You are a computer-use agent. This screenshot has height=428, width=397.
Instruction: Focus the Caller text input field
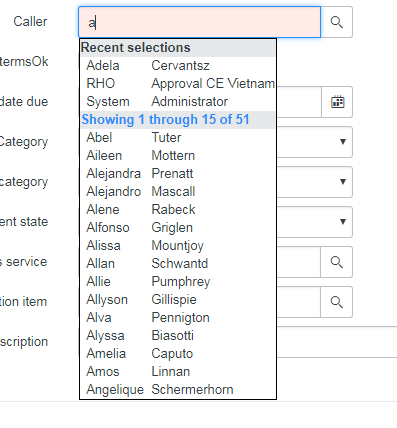[x=199, y=22]
